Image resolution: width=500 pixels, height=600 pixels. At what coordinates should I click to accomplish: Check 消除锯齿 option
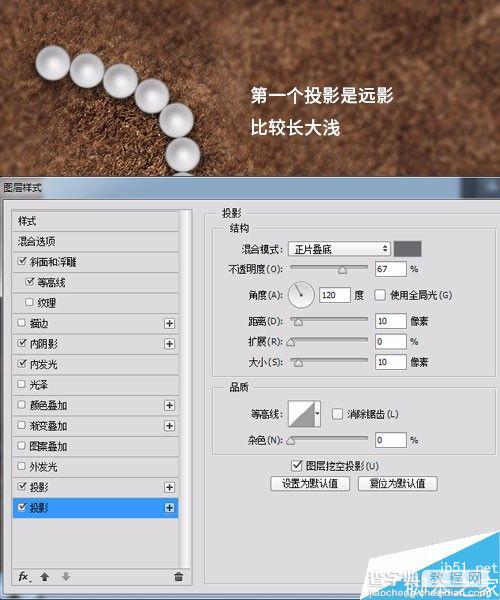tap(337, 414)
